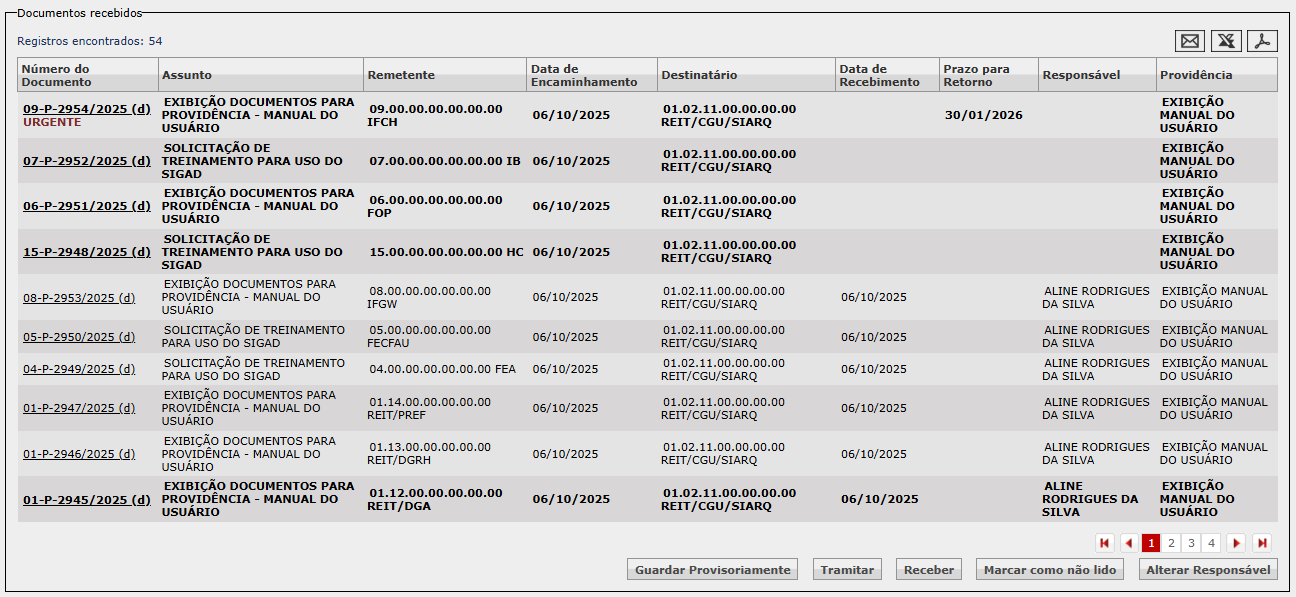Go to the next page arrow
1296x597 pixels.
click(x=1237, y=543)
